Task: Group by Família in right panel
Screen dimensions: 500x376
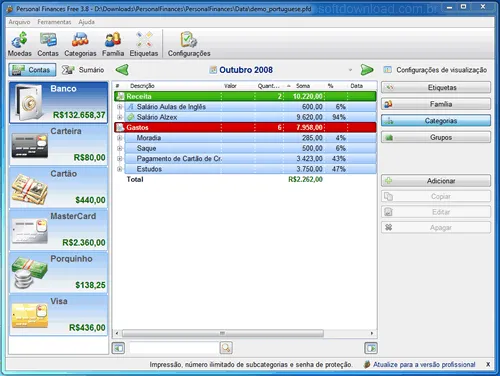Action: coord(436,104)
